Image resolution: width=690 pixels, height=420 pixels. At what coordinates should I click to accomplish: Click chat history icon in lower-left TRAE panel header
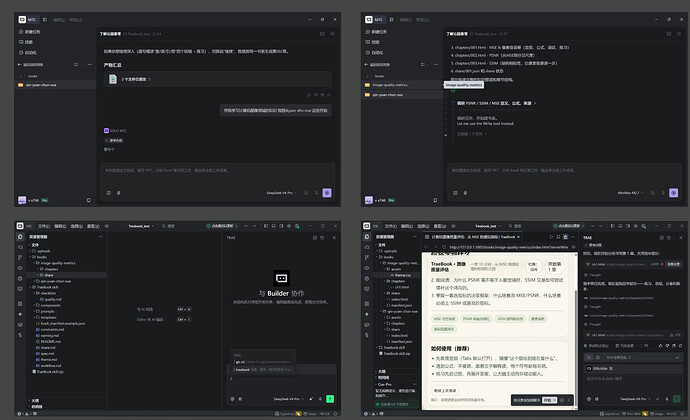tap(322, 238)
